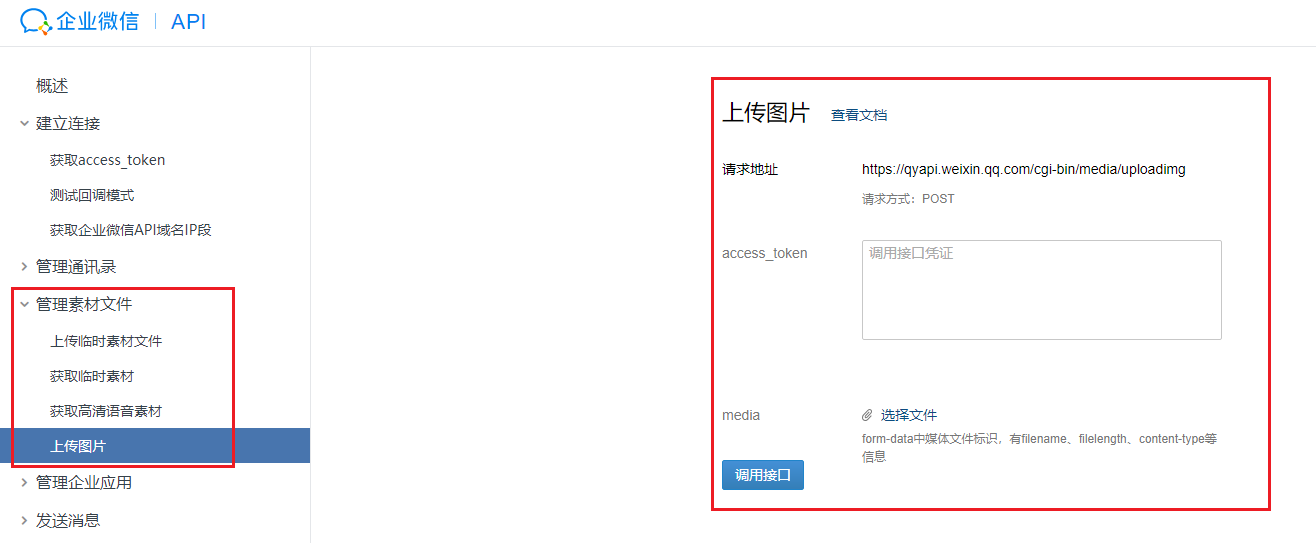Viewport: 1316px width, 543px height.
Task: Collapse the 管理素材文件 section chevron
Action: (x=24, y=304)
